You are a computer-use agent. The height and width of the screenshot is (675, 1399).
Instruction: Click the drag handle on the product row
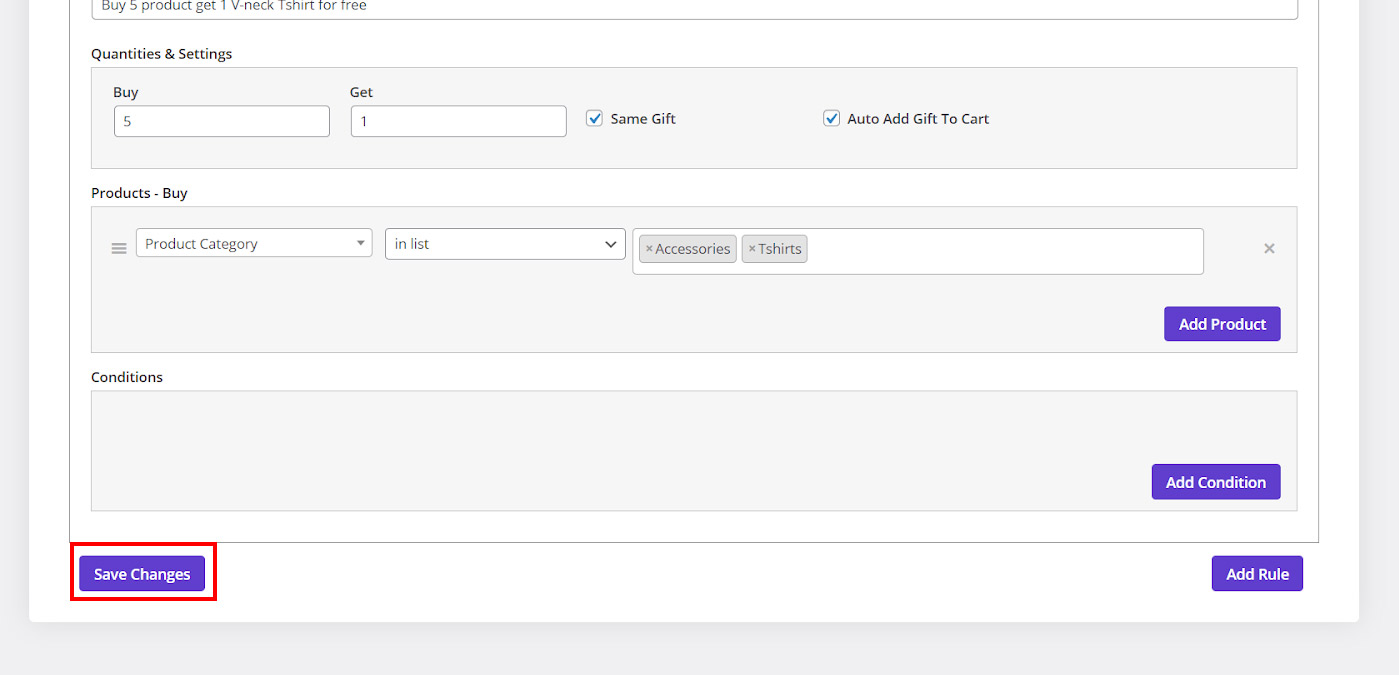(119, 249)
